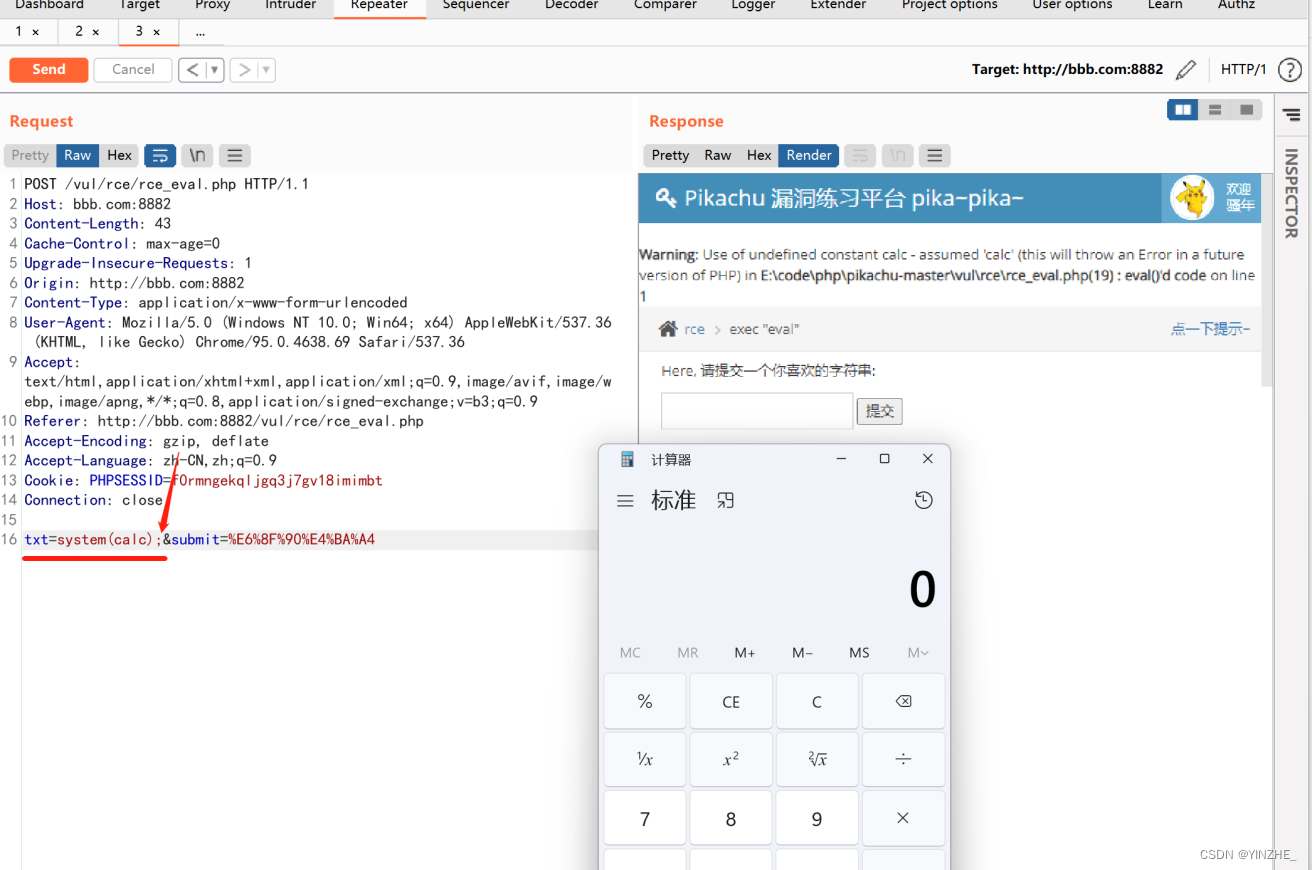Switch response view to Pretty

coord(670,155)
